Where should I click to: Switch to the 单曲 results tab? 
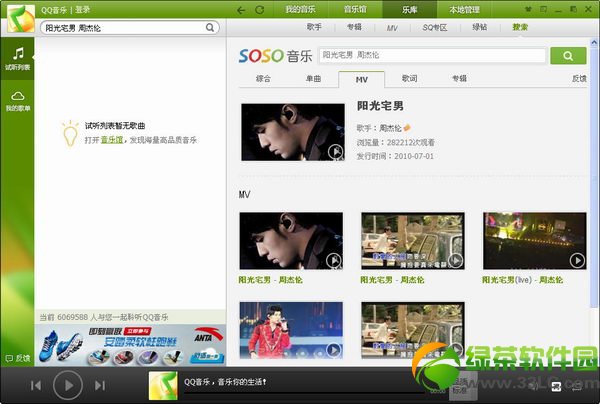point(313,79)
